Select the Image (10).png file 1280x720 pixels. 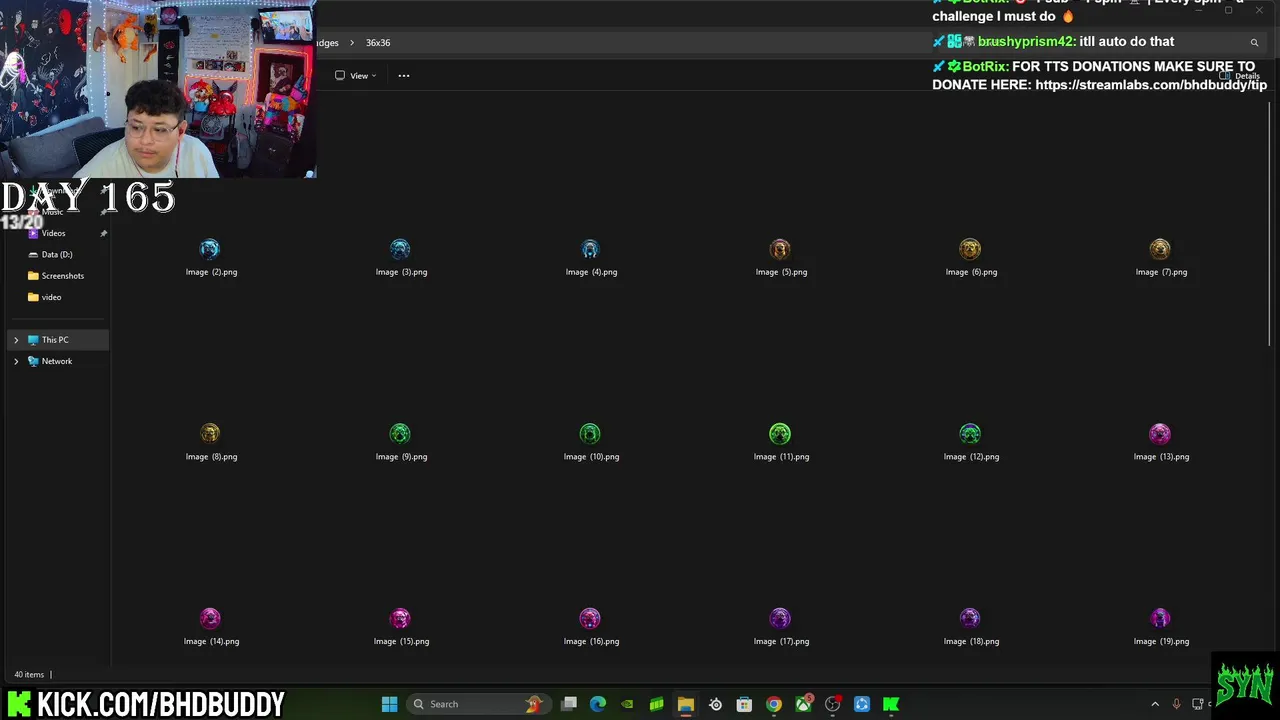tap(591, 443)
